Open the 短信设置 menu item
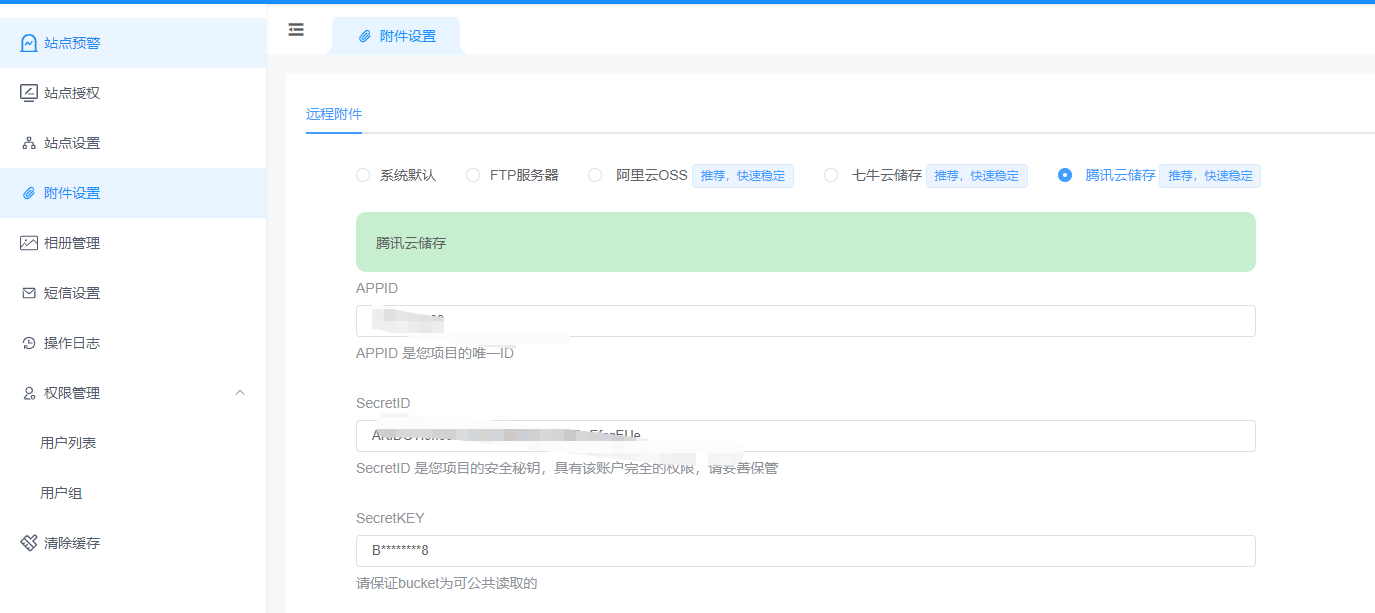 (x=133, y=293)
